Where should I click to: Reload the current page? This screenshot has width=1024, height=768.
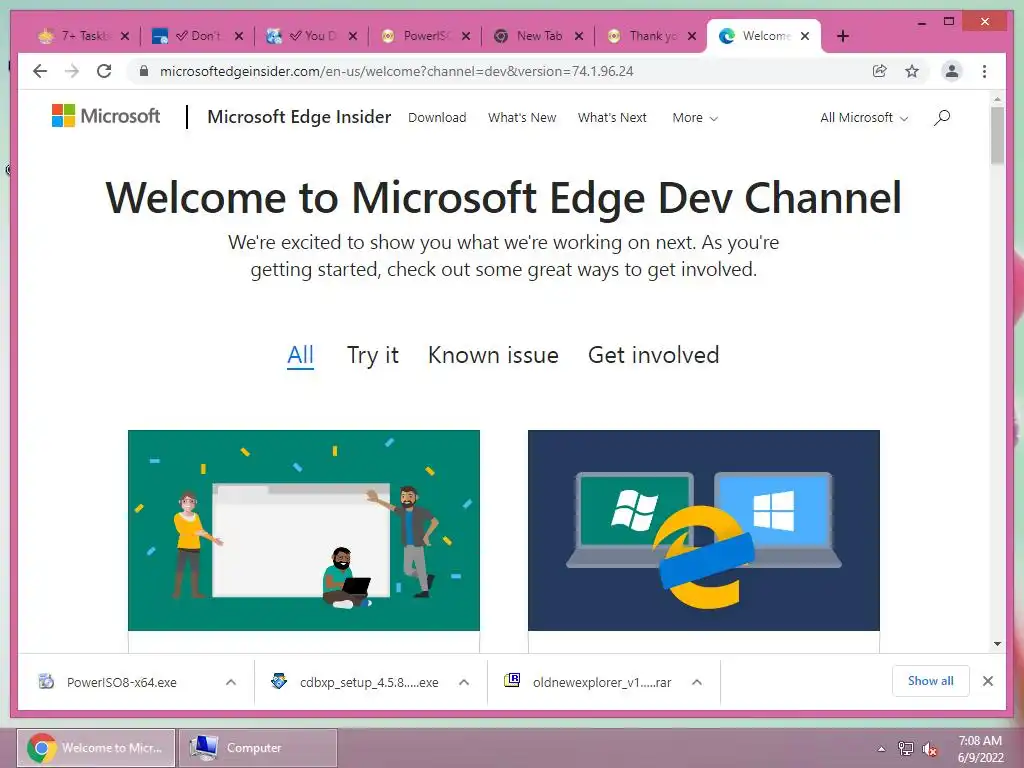(104, 71)
